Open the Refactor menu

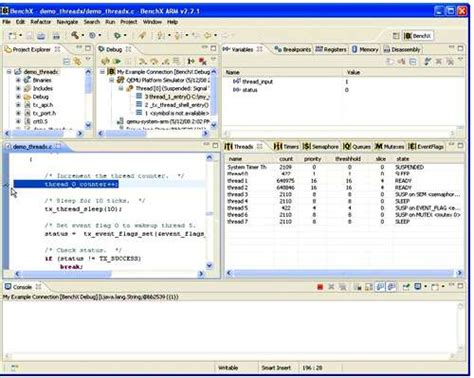[41, 22]
